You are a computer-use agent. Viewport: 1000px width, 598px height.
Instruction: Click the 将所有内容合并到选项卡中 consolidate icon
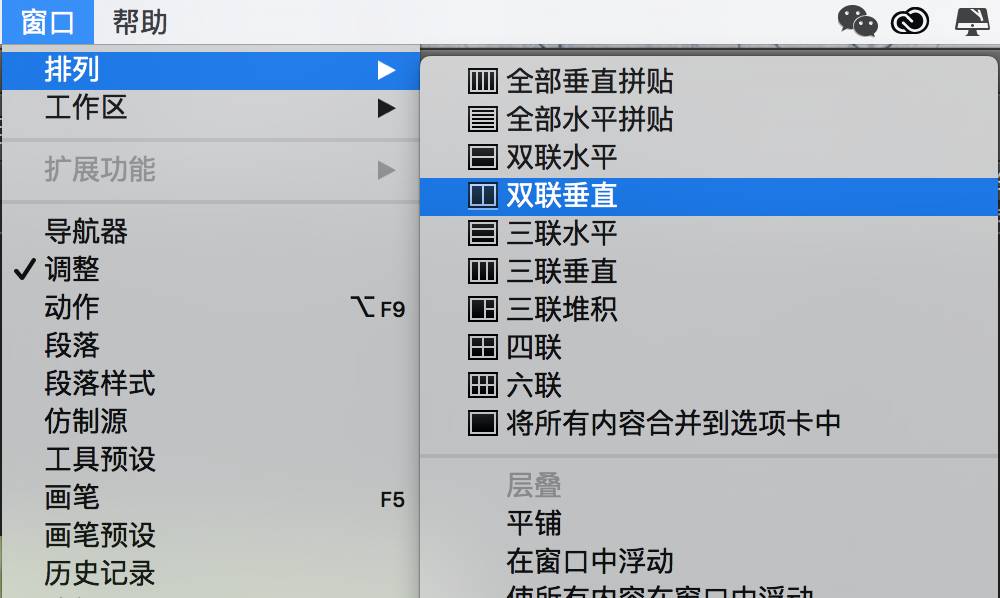coord(482,423)
